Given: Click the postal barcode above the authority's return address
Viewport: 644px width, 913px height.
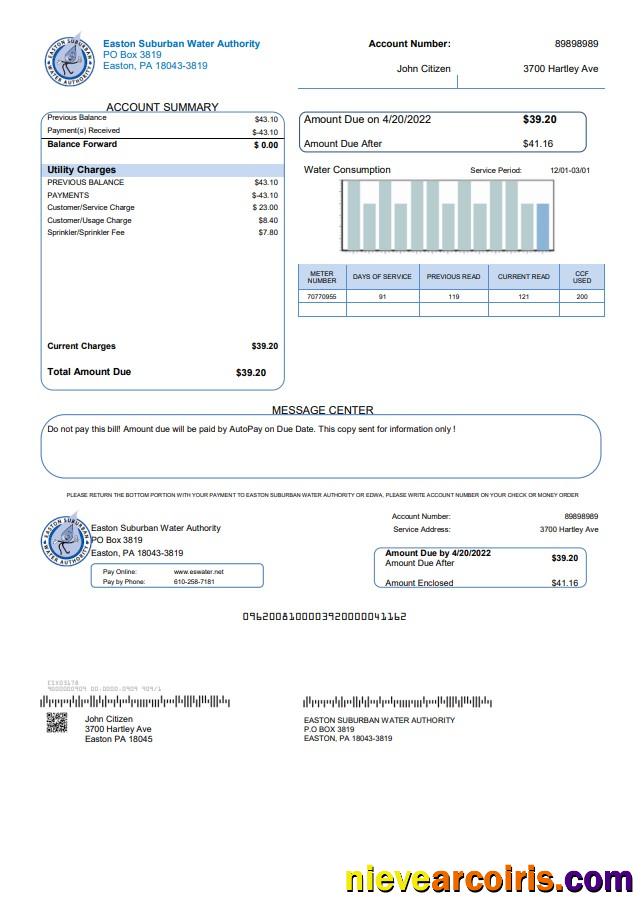Looking at the screenshot, I should pos(383,702).
